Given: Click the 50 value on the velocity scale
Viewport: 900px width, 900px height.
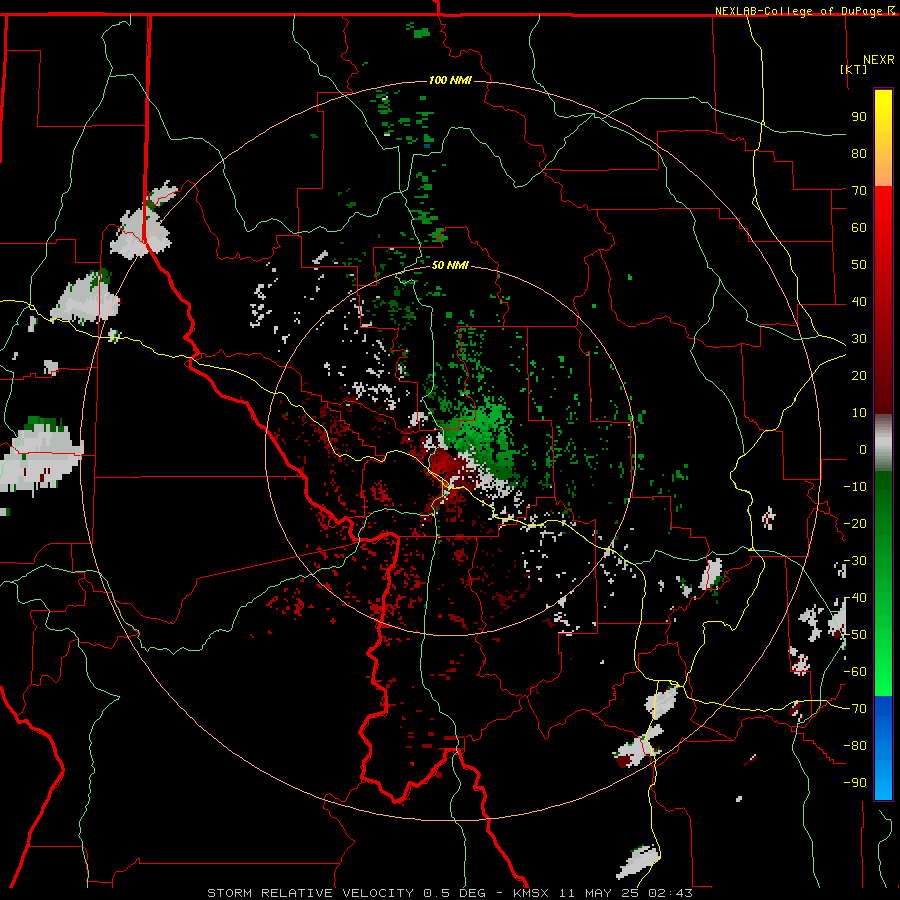Looking at the screenshot, I should pyautogui.click(x=859, y=265).
